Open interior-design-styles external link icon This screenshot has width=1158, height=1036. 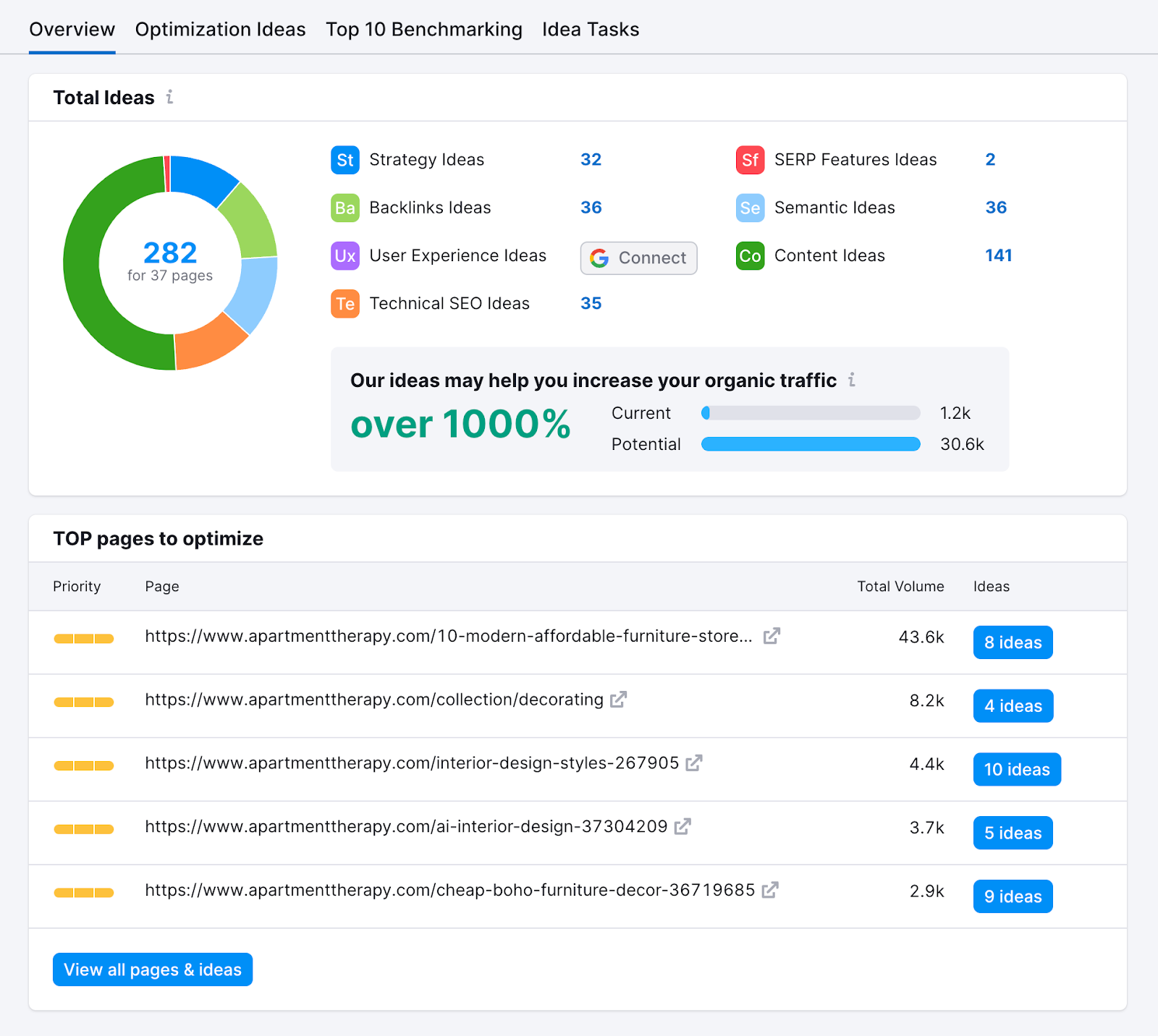(x=694, y=763)
